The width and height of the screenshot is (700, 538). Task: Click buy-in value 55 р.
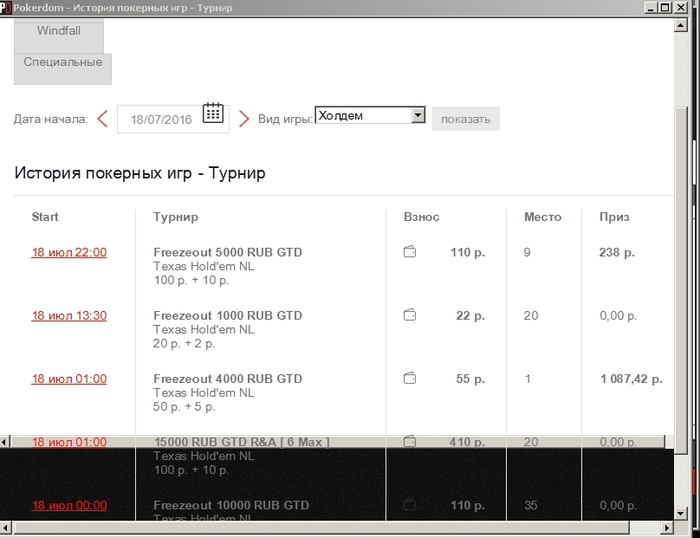(470, 379)
